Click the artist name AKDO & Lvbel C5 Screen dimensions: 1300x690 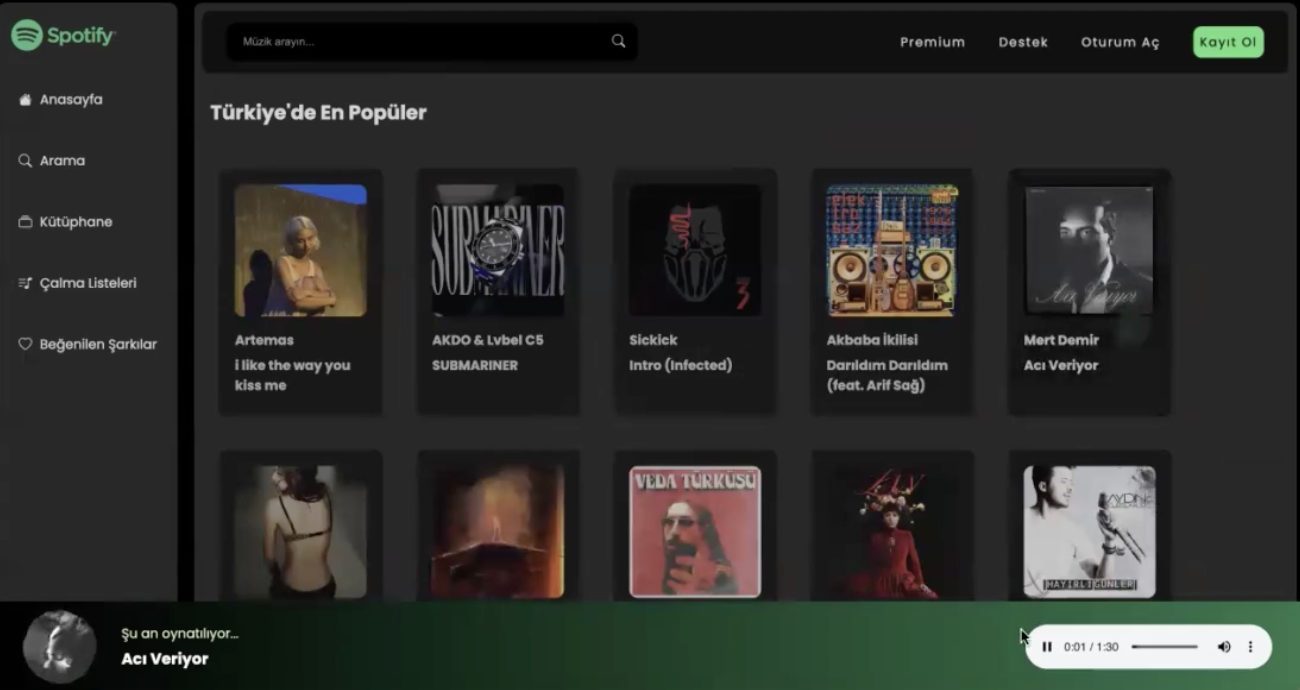point(488,340)
